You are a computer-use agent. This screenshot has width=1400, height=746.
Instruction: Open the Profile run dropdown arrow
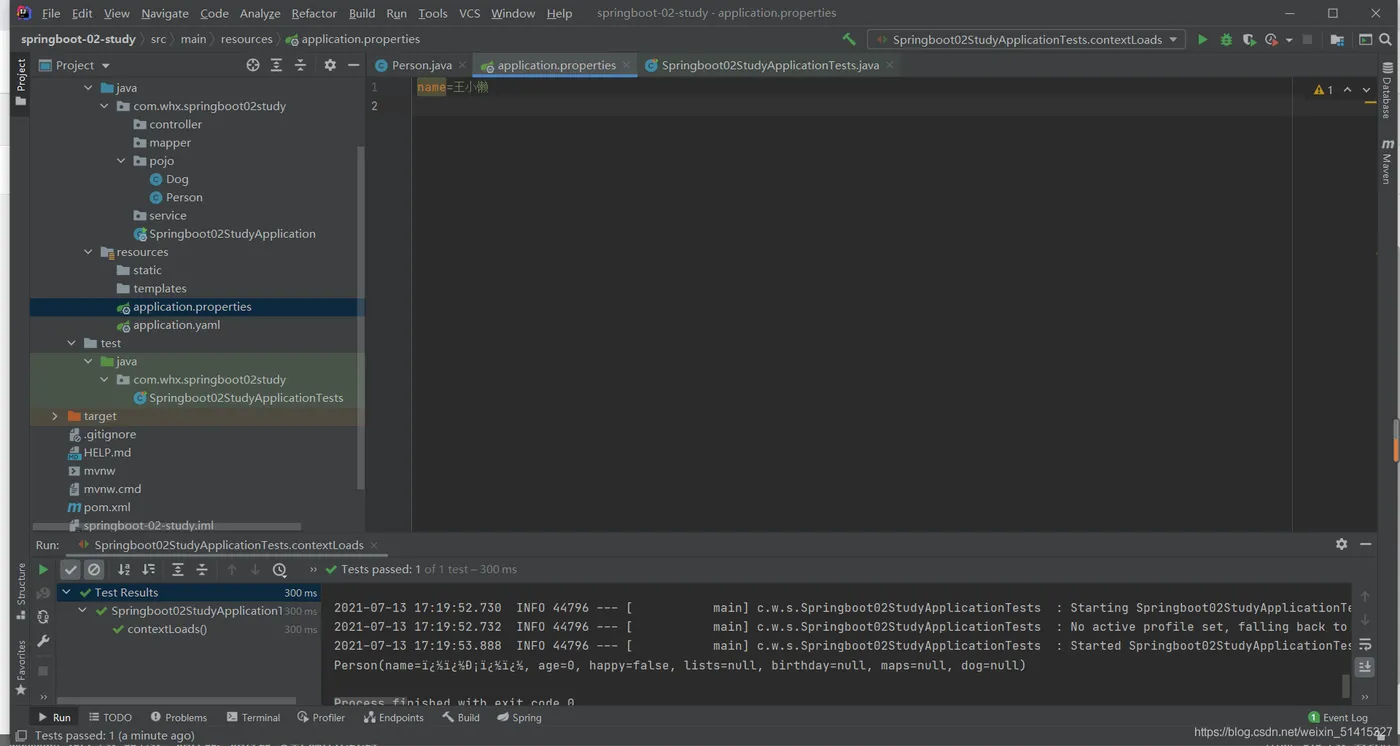coord(1289,40)
